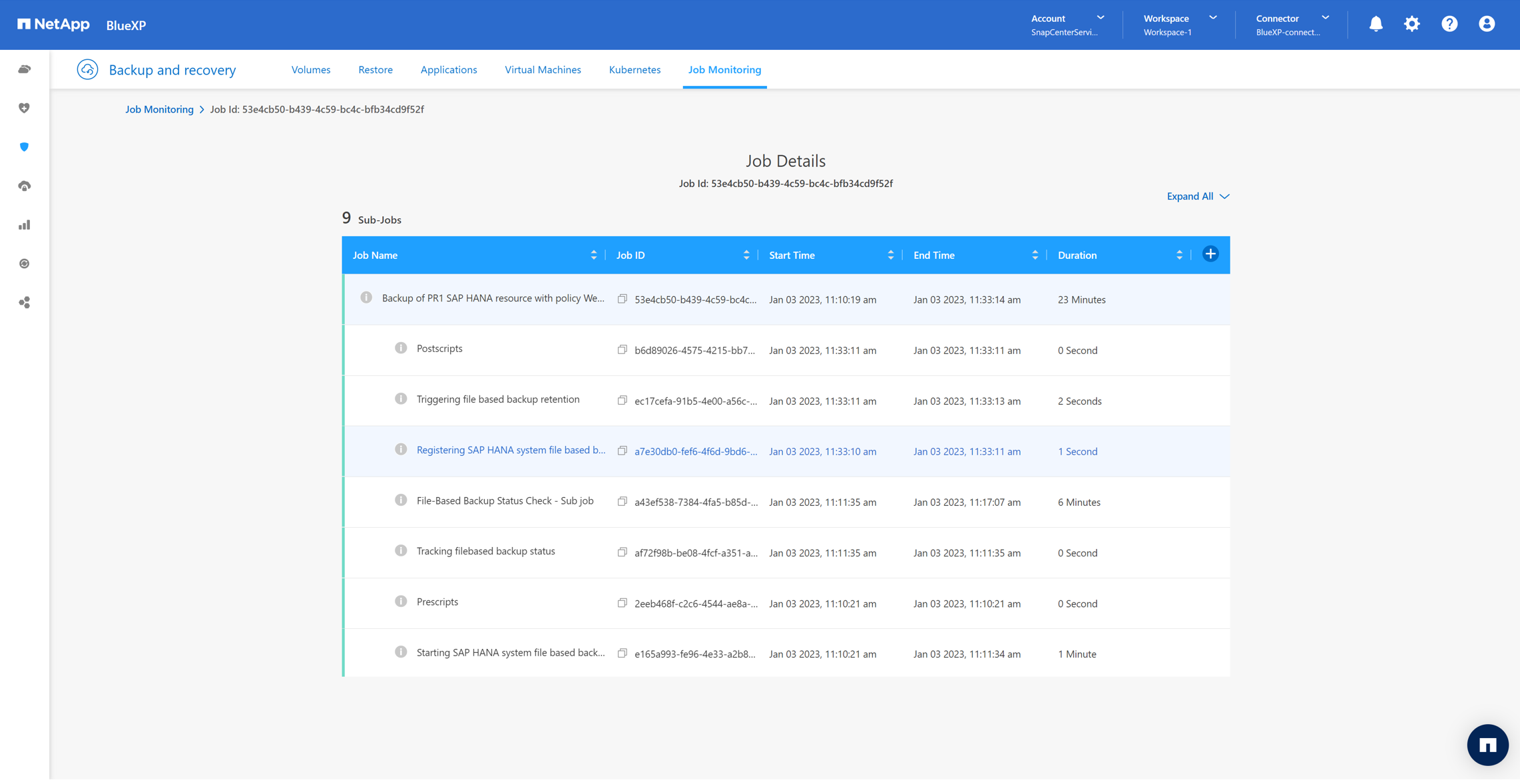Open the Workspace dropdown

[x=1212, y=18]
